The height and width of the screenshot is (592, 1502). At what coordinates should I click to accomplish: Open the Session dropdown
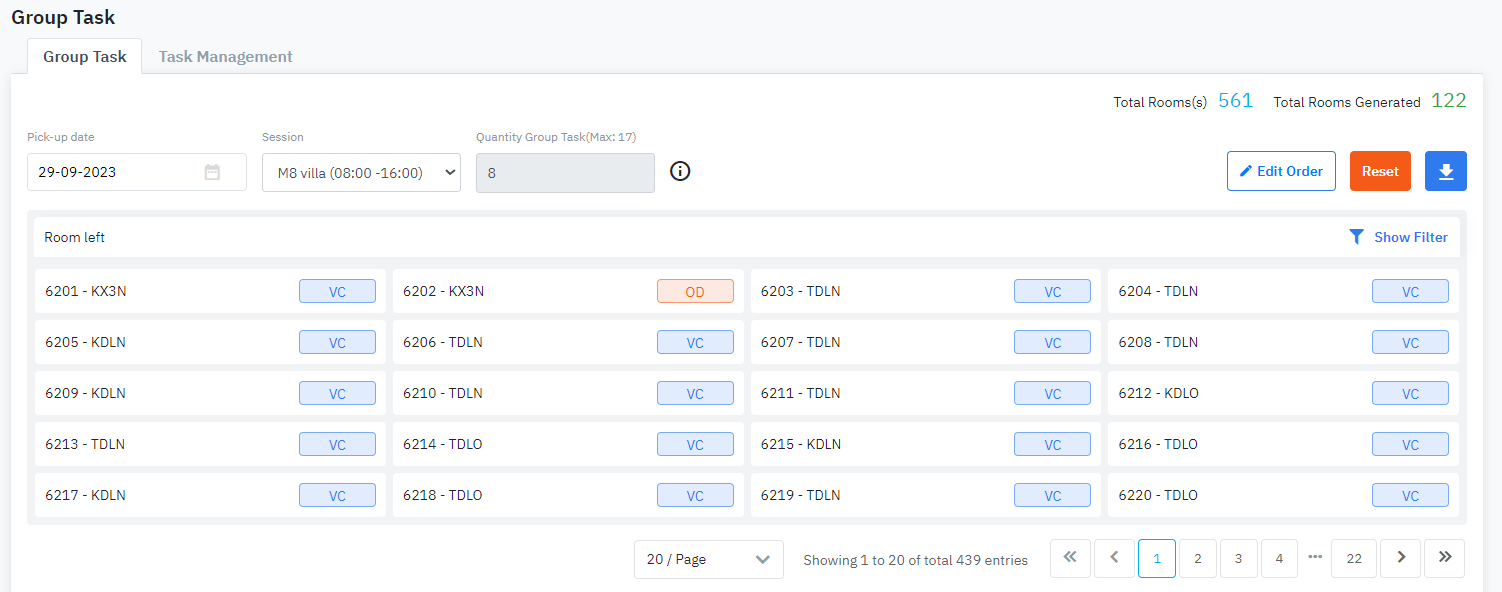point(361,172)
